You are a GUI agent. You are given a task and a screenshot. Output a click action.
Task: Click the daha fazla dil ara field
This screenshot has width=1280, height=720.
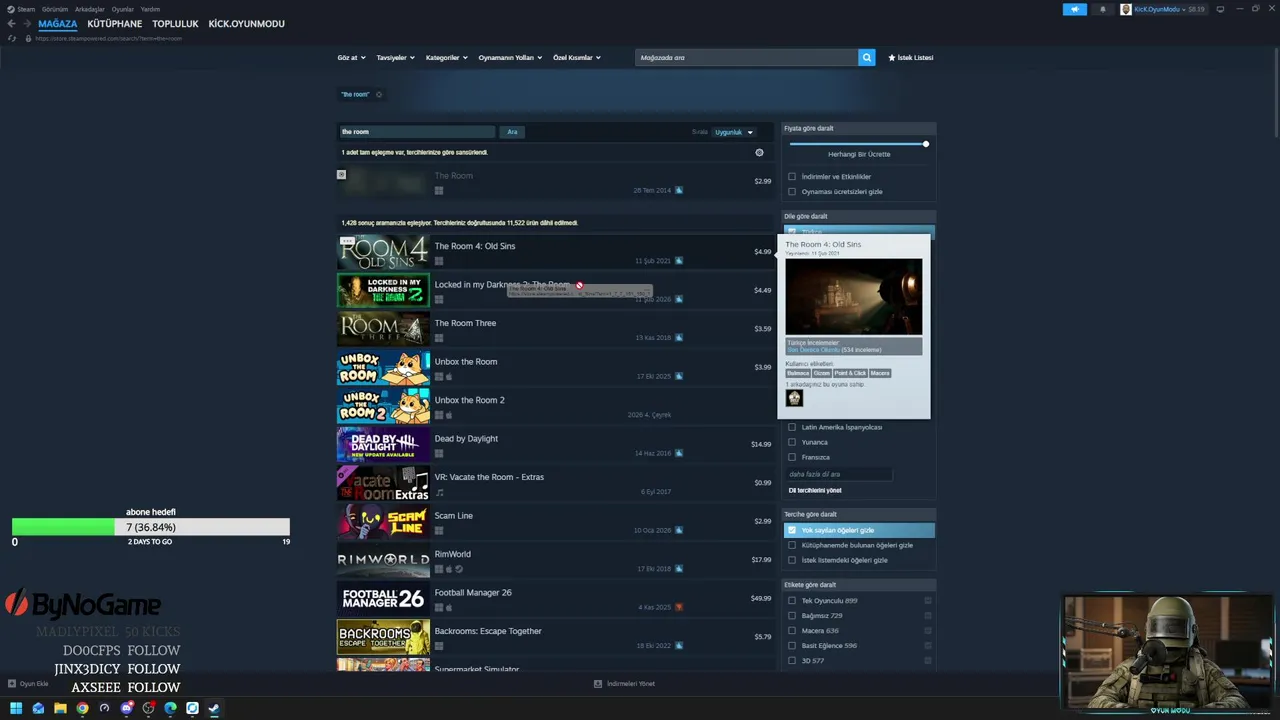point(838,474)
